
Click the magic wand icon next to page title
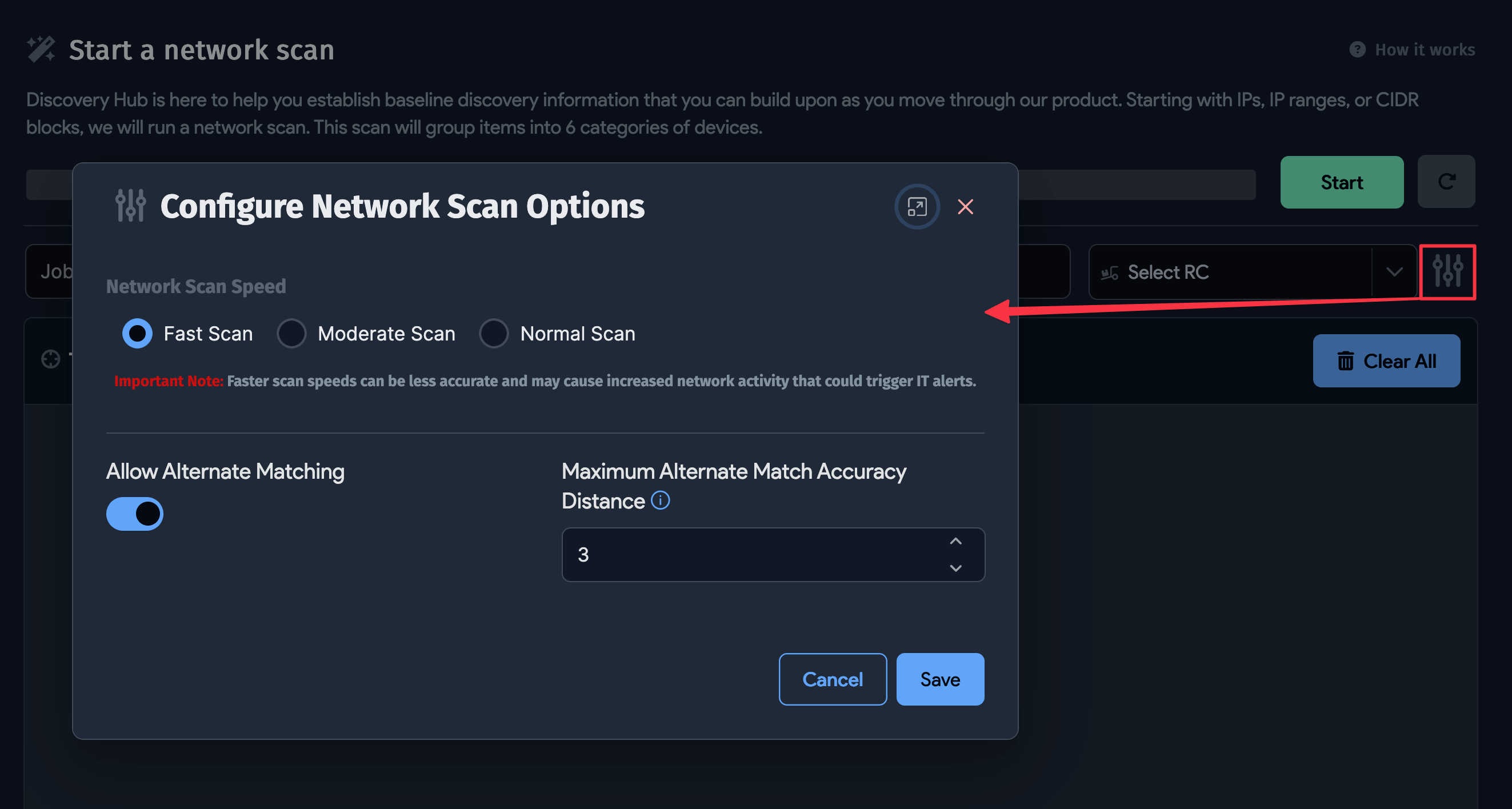(x=41, y=49)
